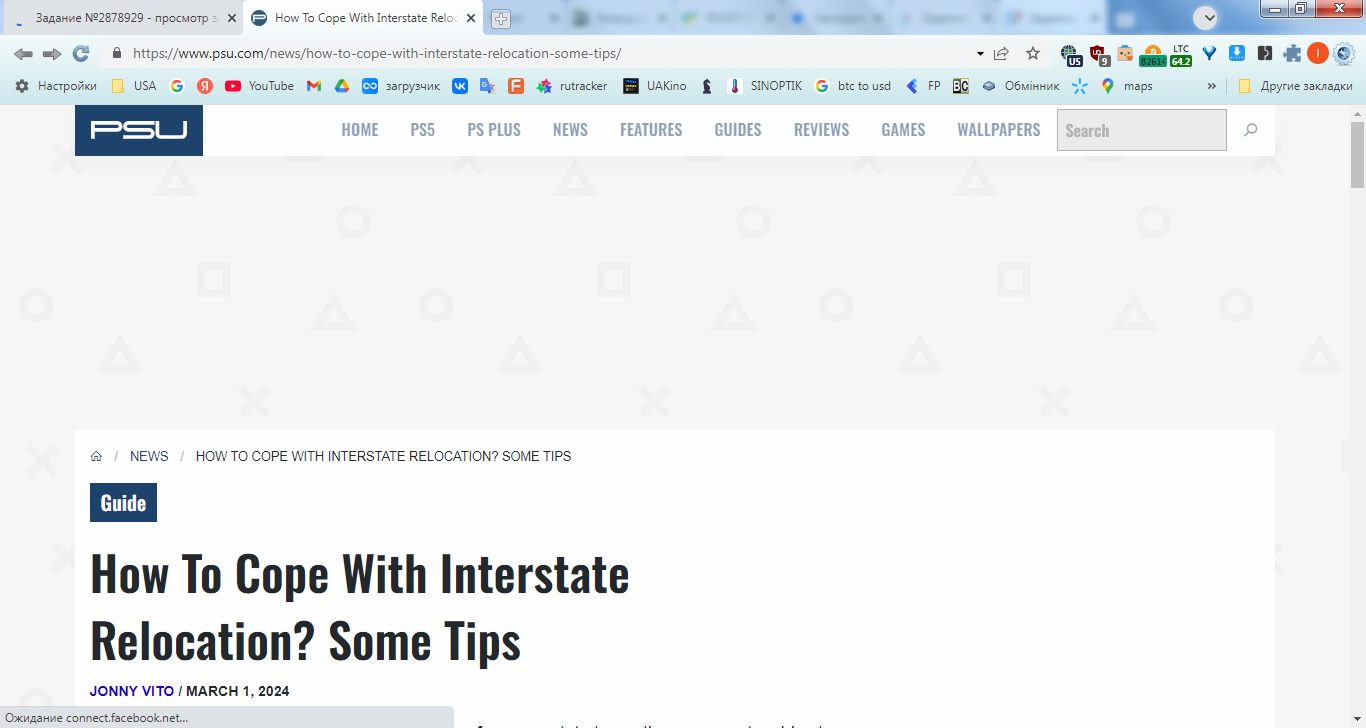
Task: Show hidden bookmarks with the double chevron
Action: (1212, 86)
